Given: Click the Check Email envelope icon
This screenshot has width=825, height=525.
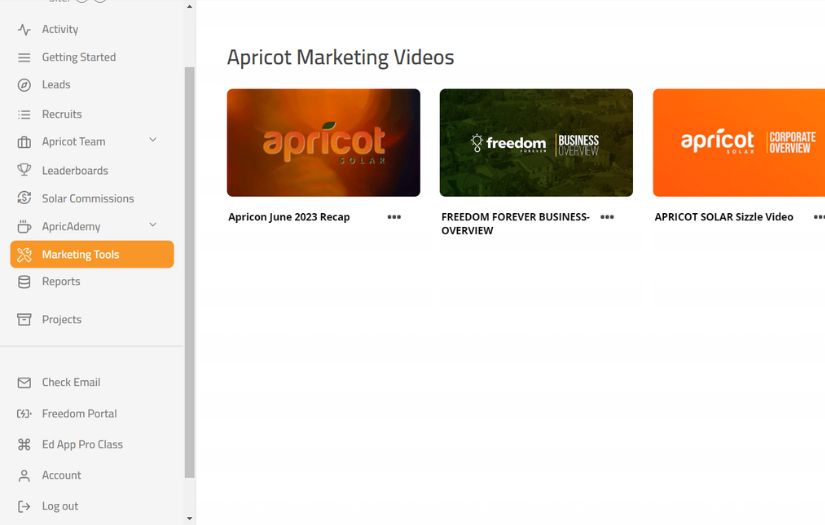Looking at the screenshot, I should tap(24, 382).
